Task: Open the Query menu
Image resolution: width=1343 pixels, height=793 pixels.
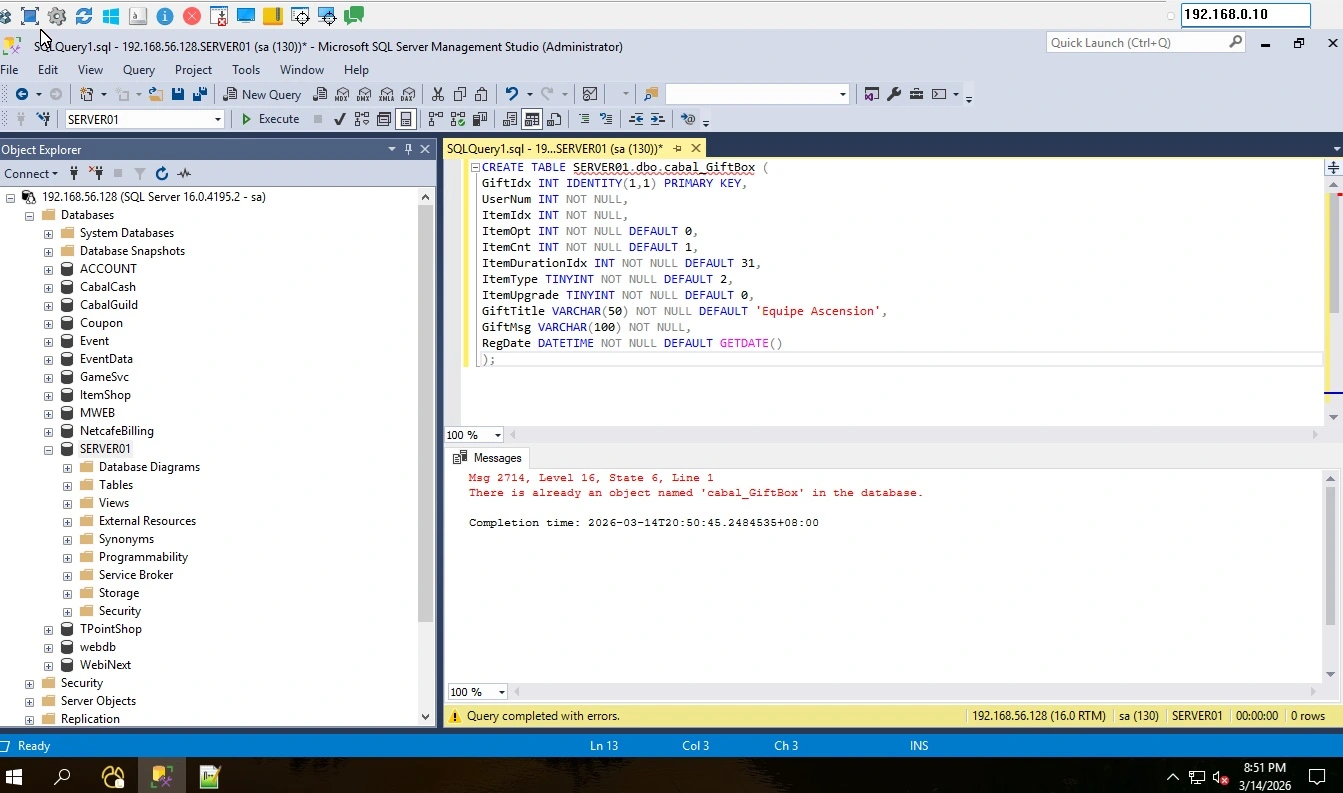Action: point(139,70)
